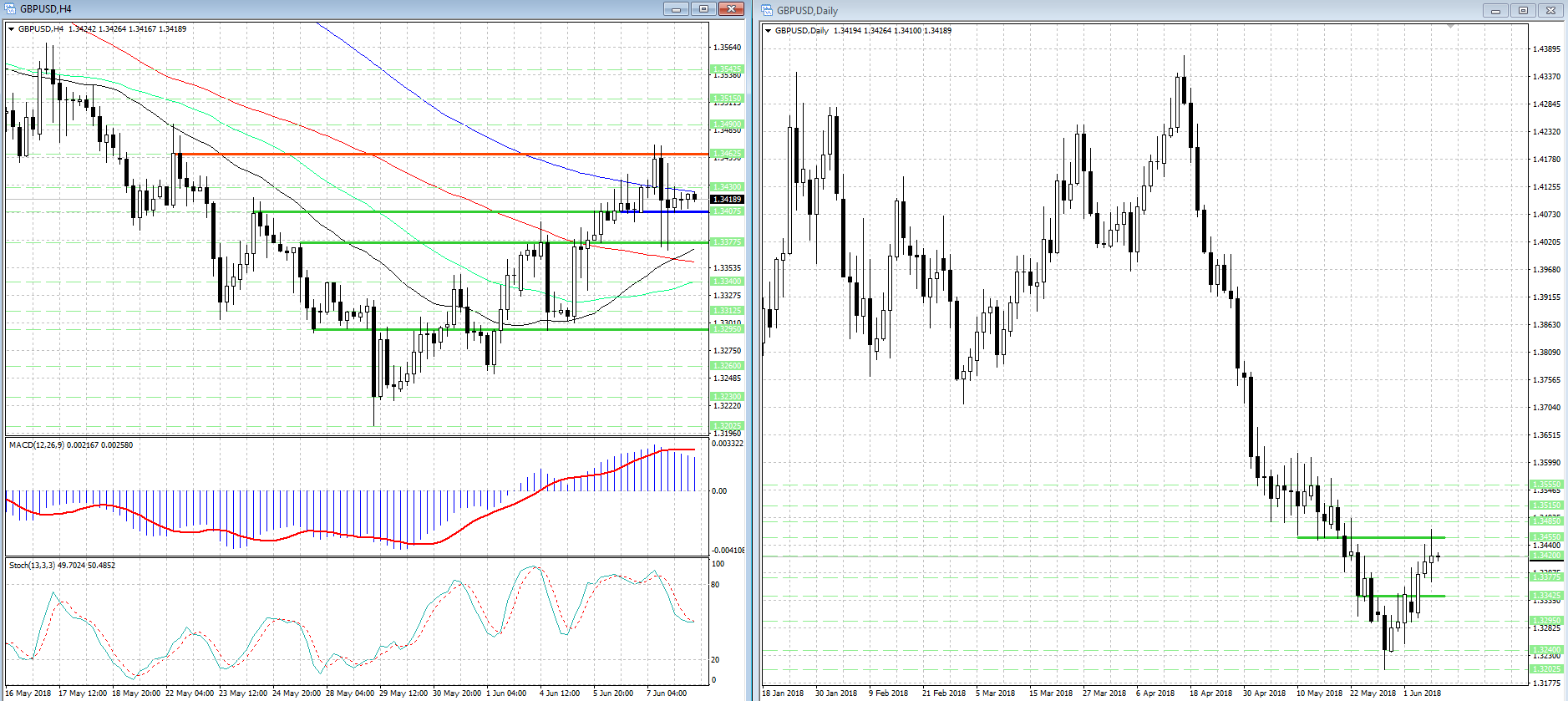This screenshot has width=1568, height=701.
Task: Restore the GBPUSD,Daily chart window size
Action: pyautogui.click(x=1523, y=11)
